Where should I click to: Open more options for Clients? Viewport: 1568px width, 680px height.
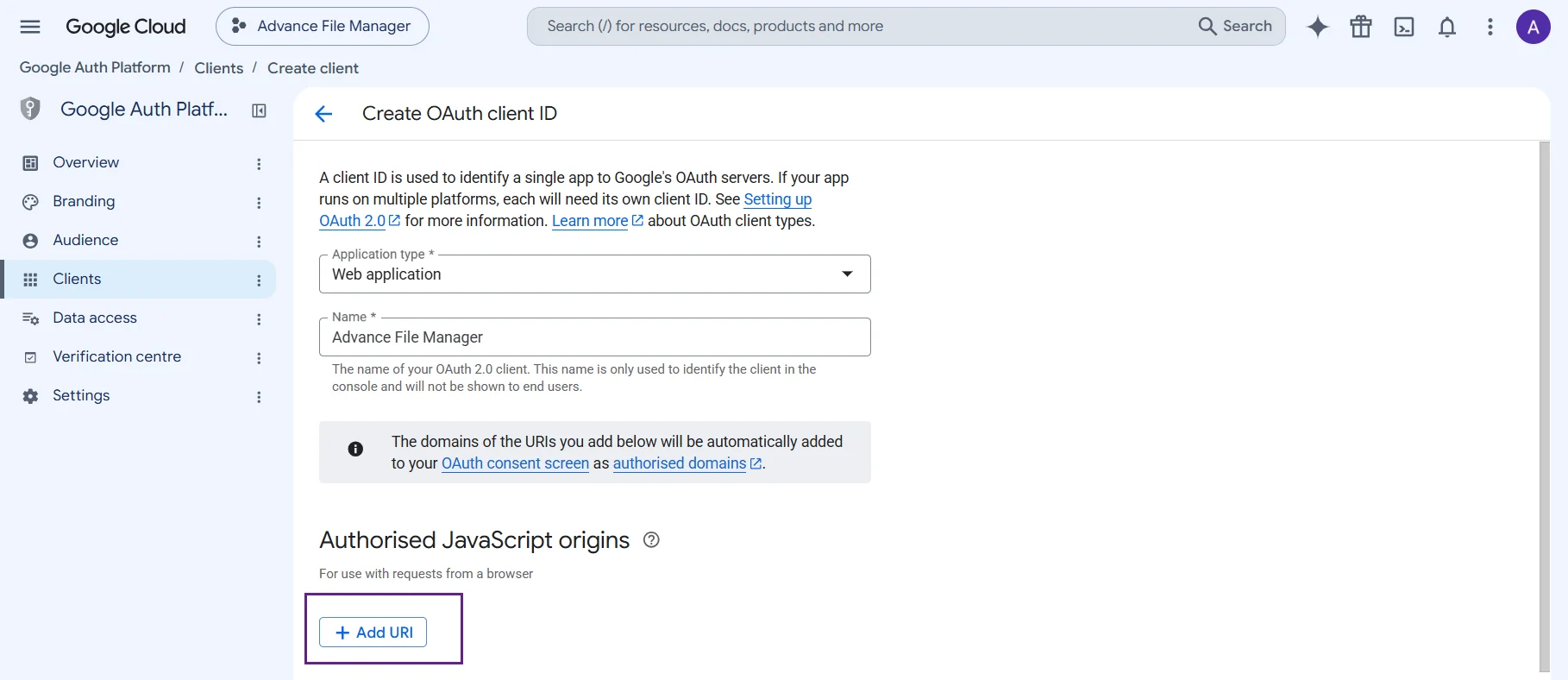[259, 280]
